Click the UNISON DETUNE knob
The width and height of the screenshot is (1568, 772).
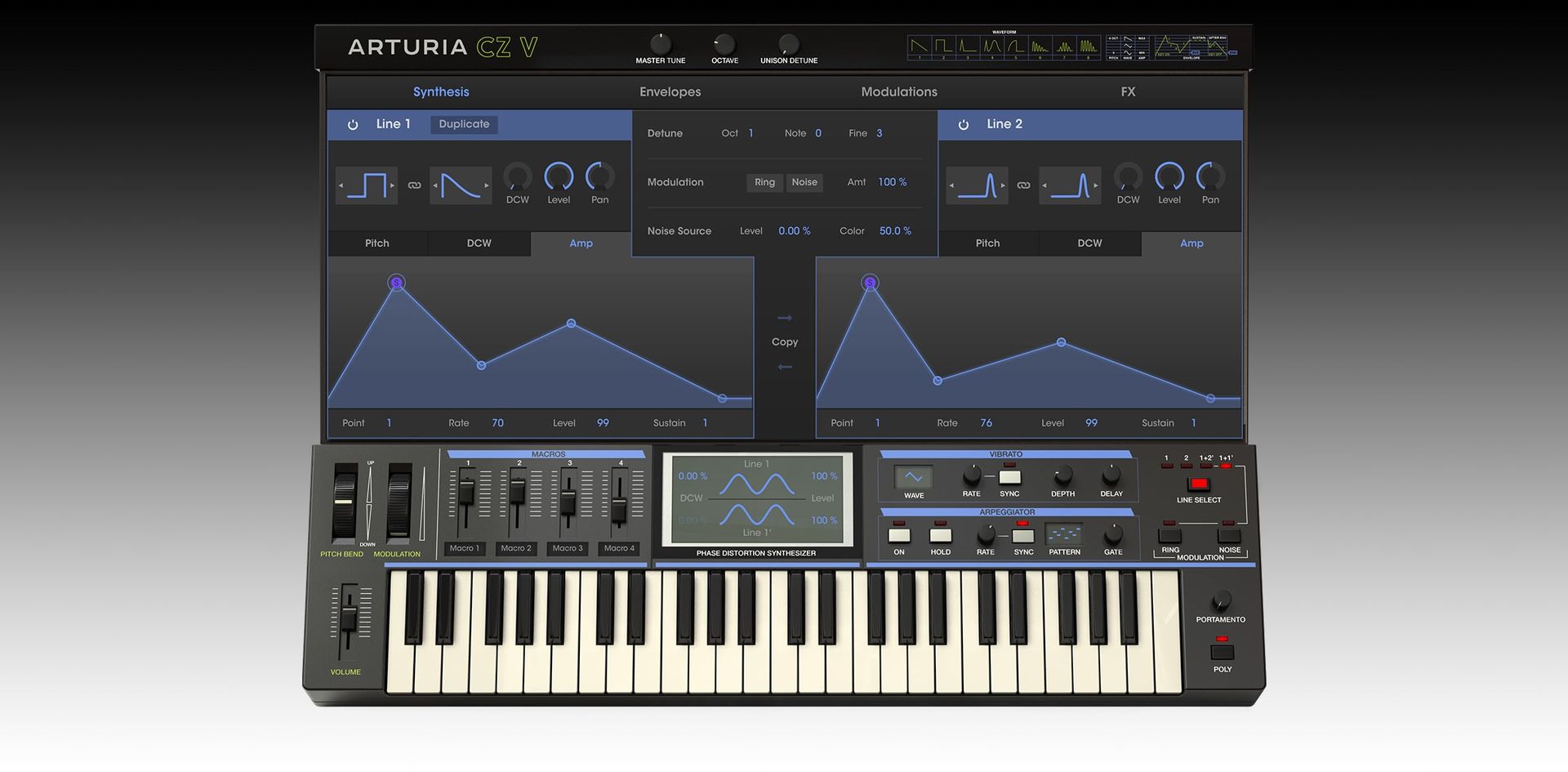point(788,44)
